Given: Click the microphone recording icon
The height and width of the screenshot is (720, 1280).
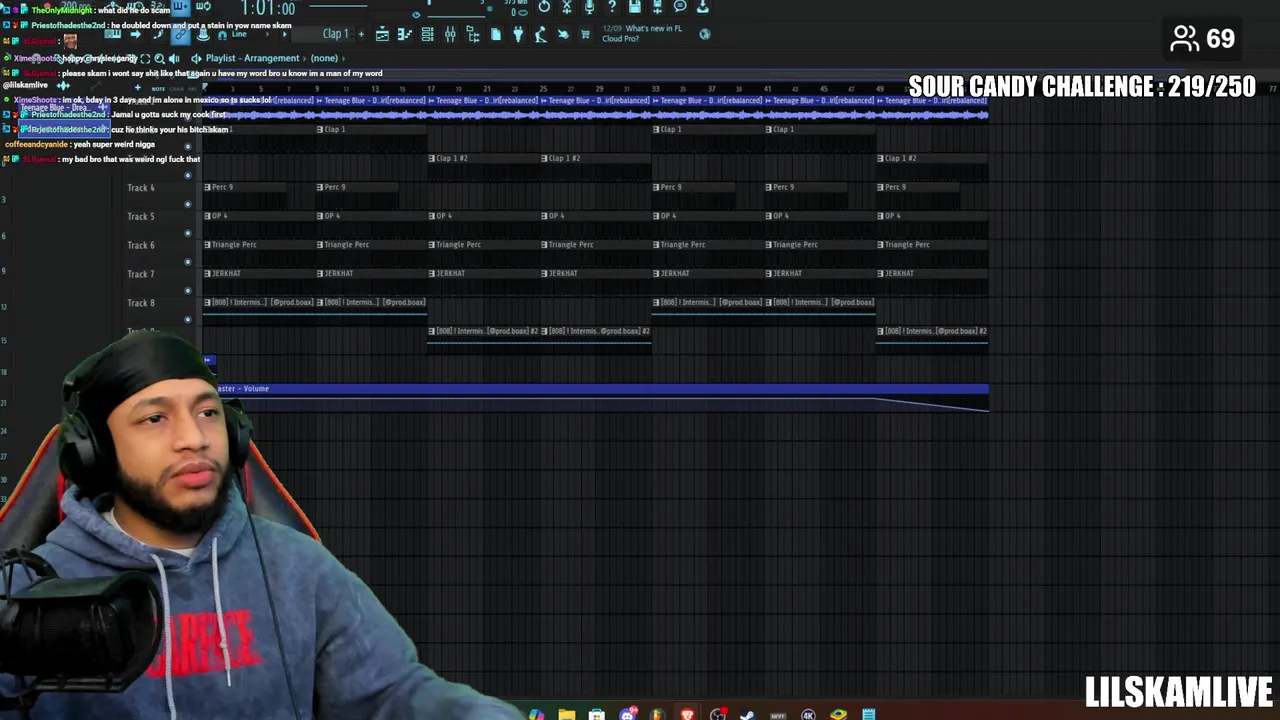Looking at the screenshot, I should [x=589, y=7].
